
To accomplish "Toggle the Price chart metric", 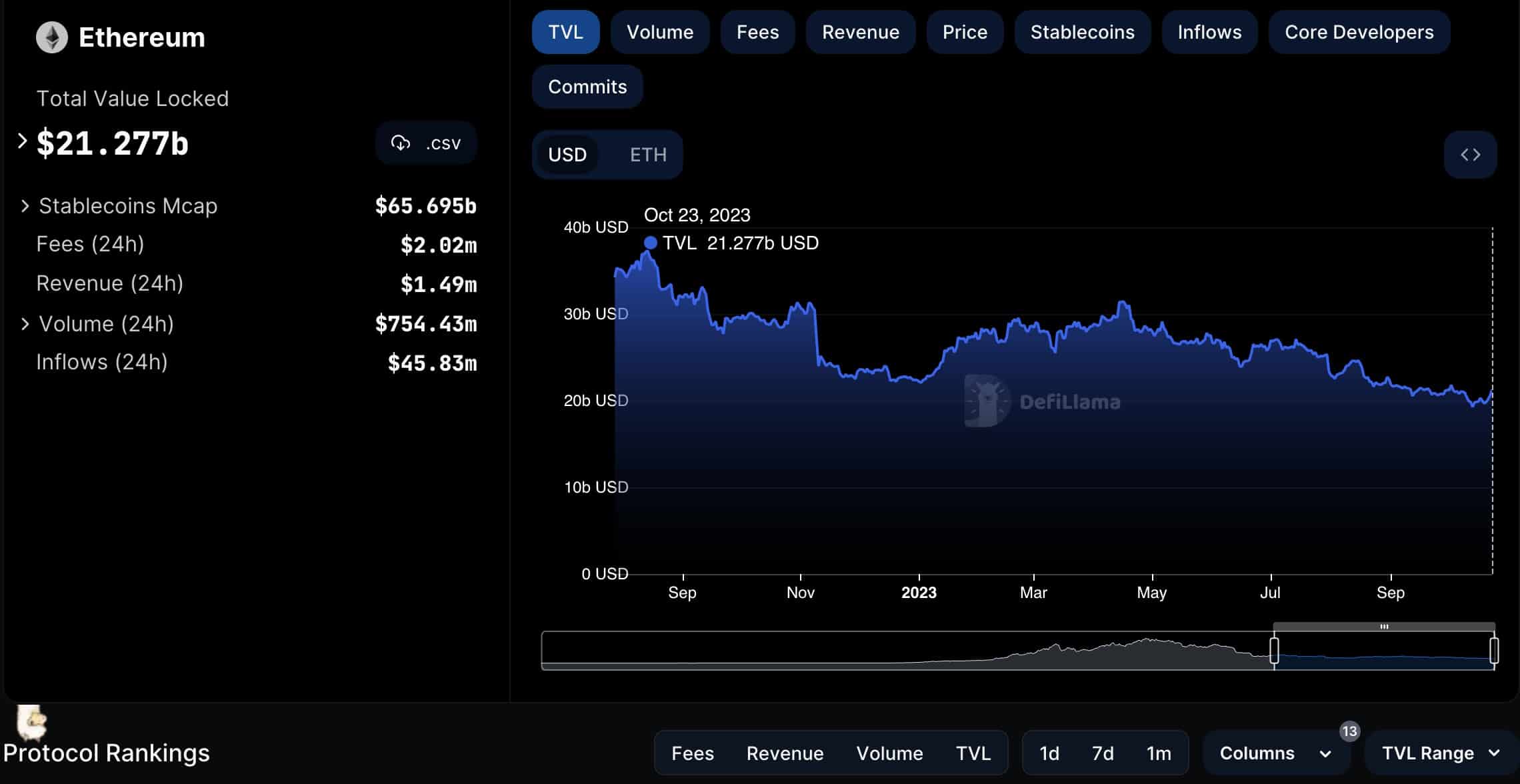I will [965, 32].
